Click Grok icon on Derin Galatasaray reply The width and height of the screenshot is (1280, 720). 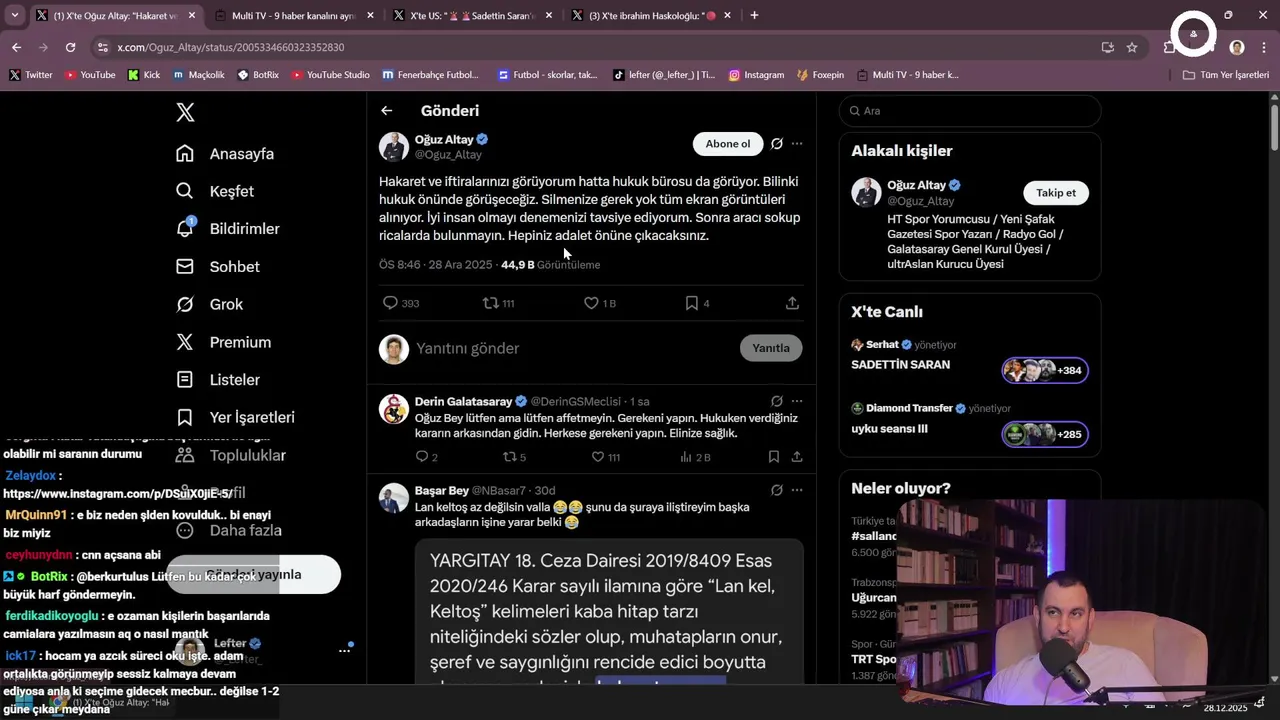pyautogui.click(x=777, y=401)
